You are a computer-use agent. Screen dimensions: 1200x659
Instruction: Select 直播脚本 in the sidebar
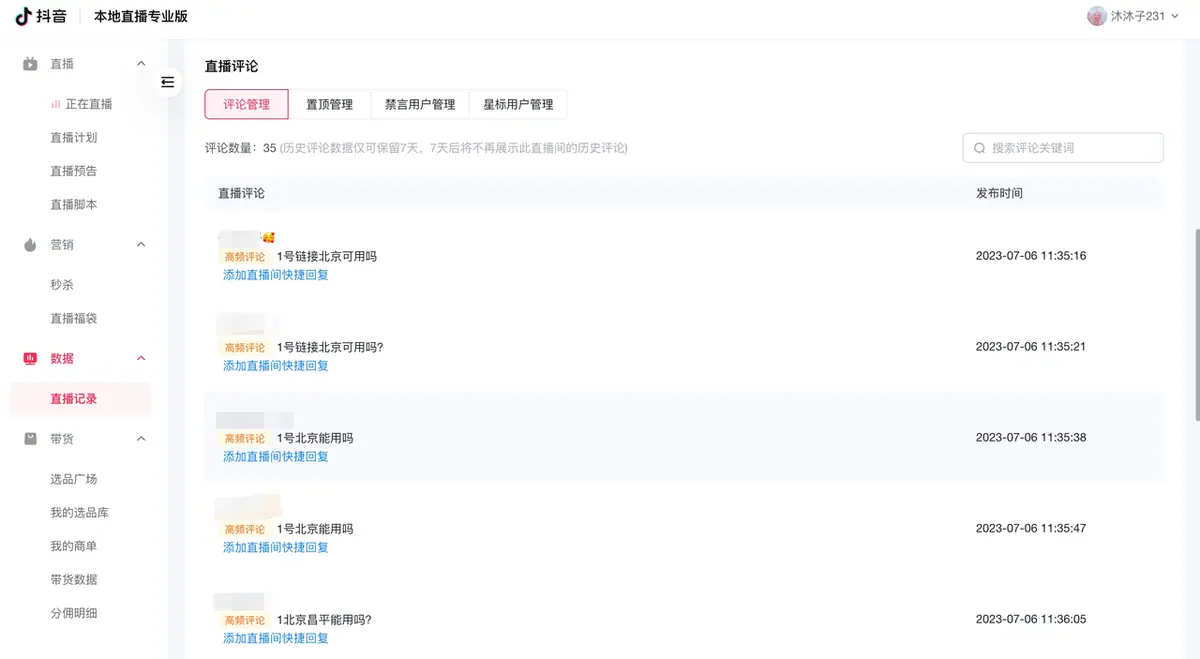click(x=74, y=205)
